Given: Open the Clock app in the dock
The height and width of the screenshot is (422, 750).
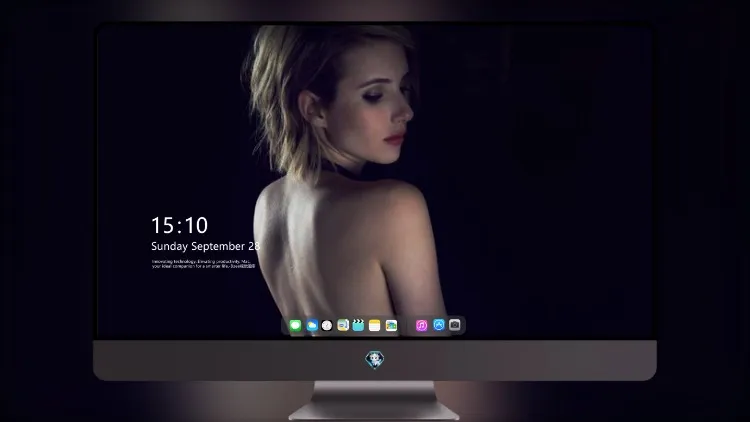Looking at the screenshot, I should point(327,325).
